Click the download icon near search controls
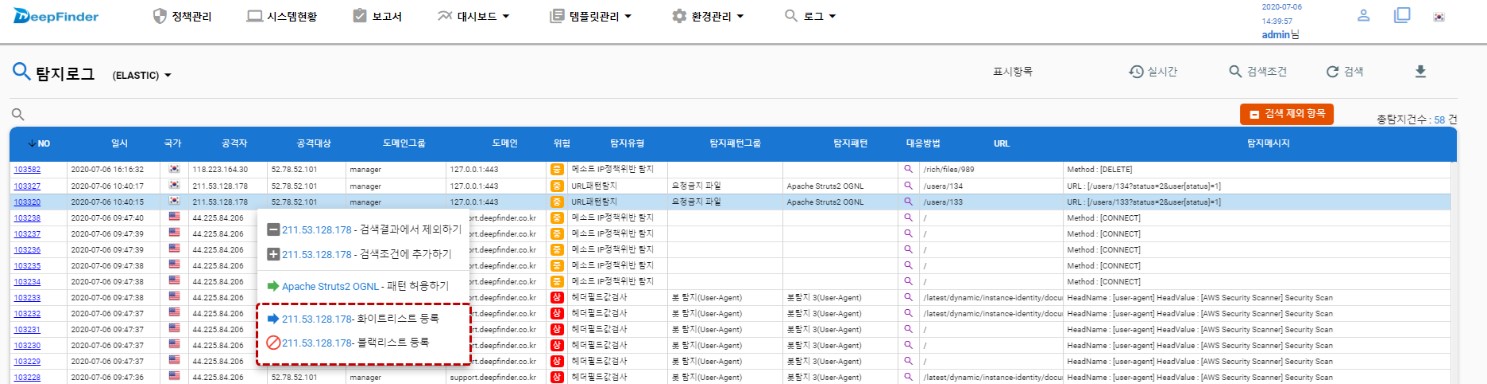This screenshot has width=1487, height=384. [1420, 71]
